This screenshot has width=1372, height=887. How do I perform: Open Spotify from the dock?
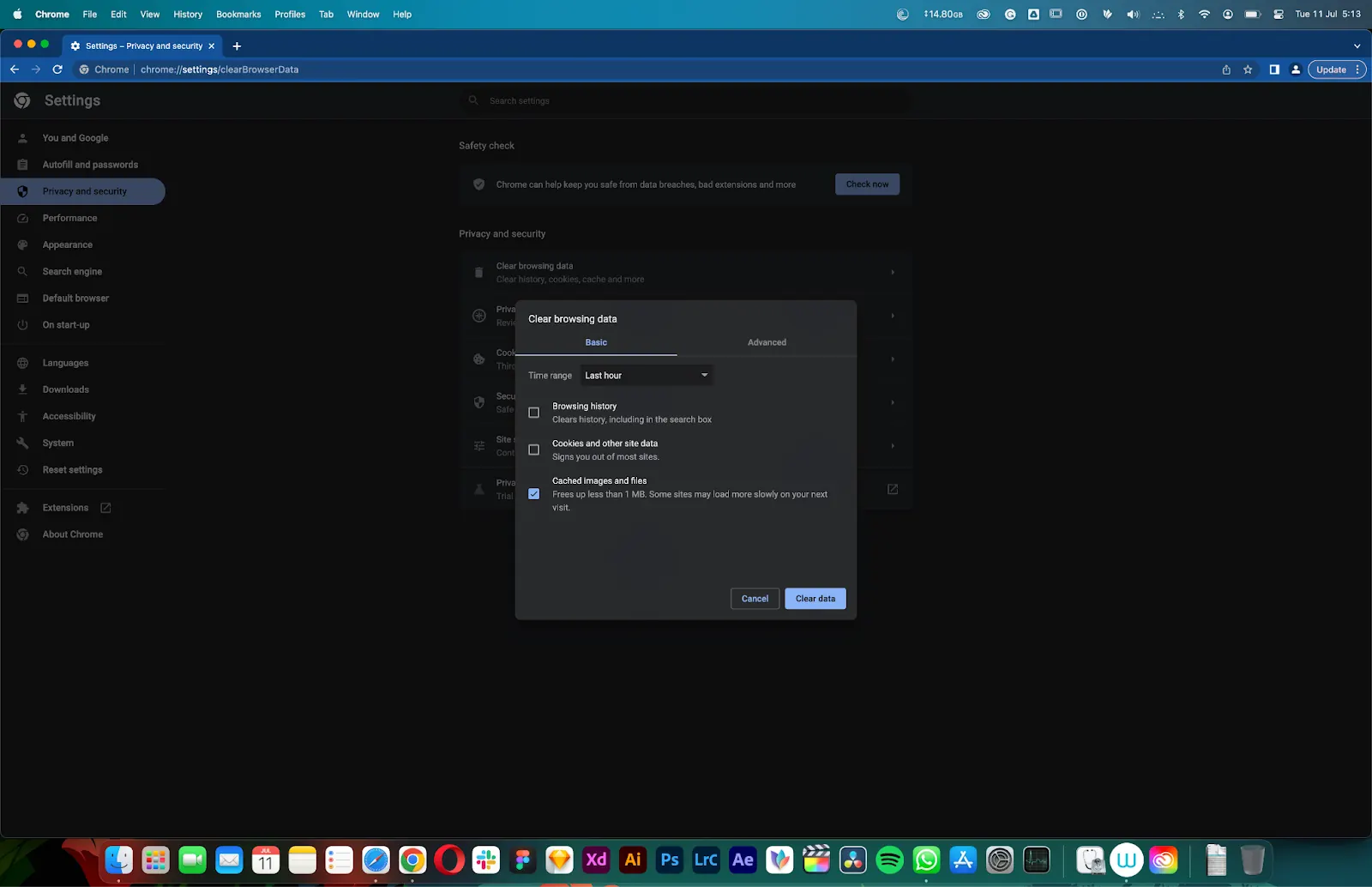[x=890, y=860]
